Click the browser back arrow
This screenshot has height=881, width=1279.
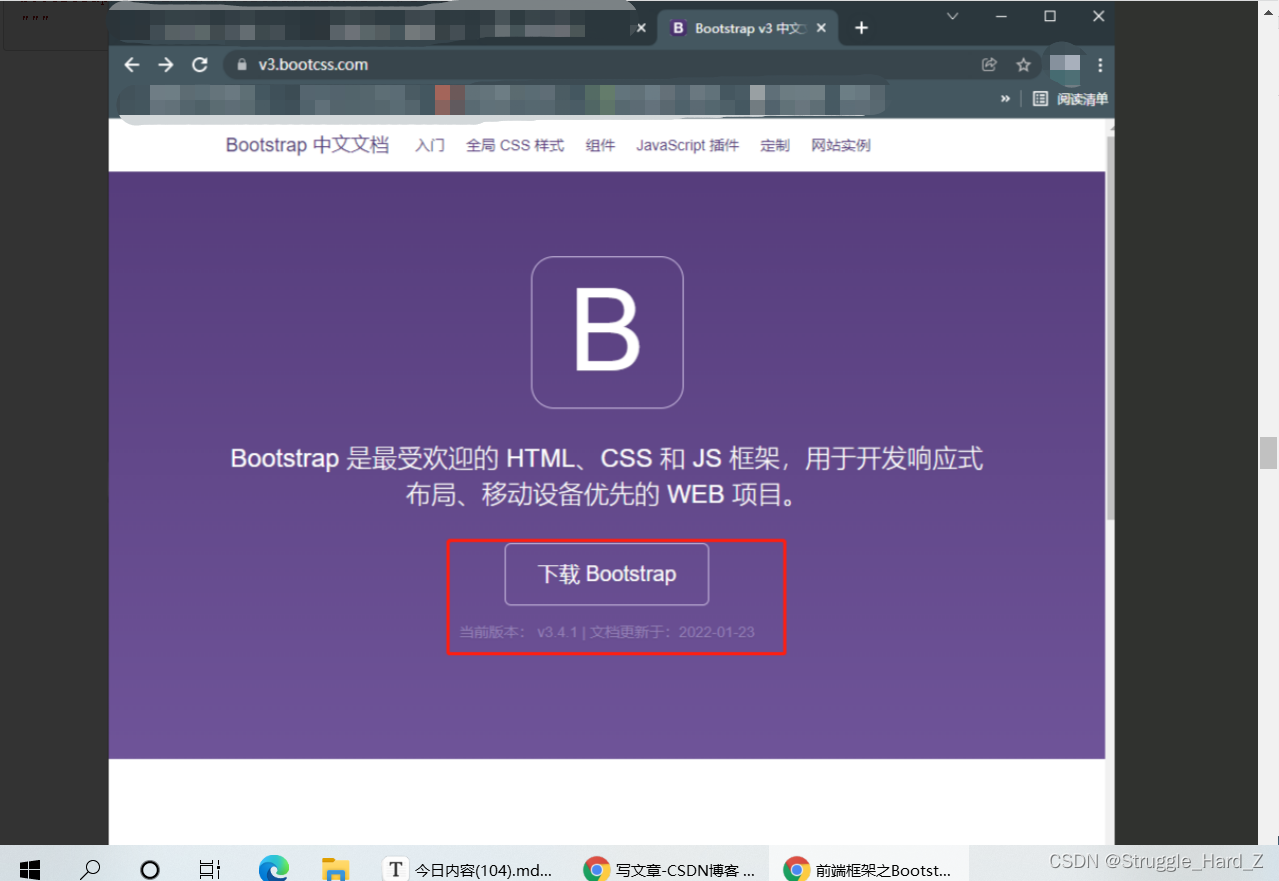pyautogui.click(x=132, y=65)
